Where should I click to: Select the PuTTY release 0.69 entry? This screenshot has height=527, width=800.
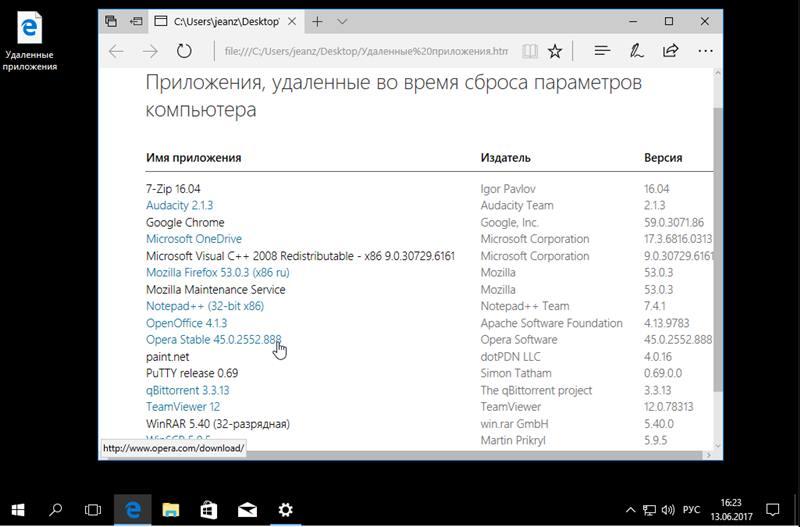tap(192, 373)
